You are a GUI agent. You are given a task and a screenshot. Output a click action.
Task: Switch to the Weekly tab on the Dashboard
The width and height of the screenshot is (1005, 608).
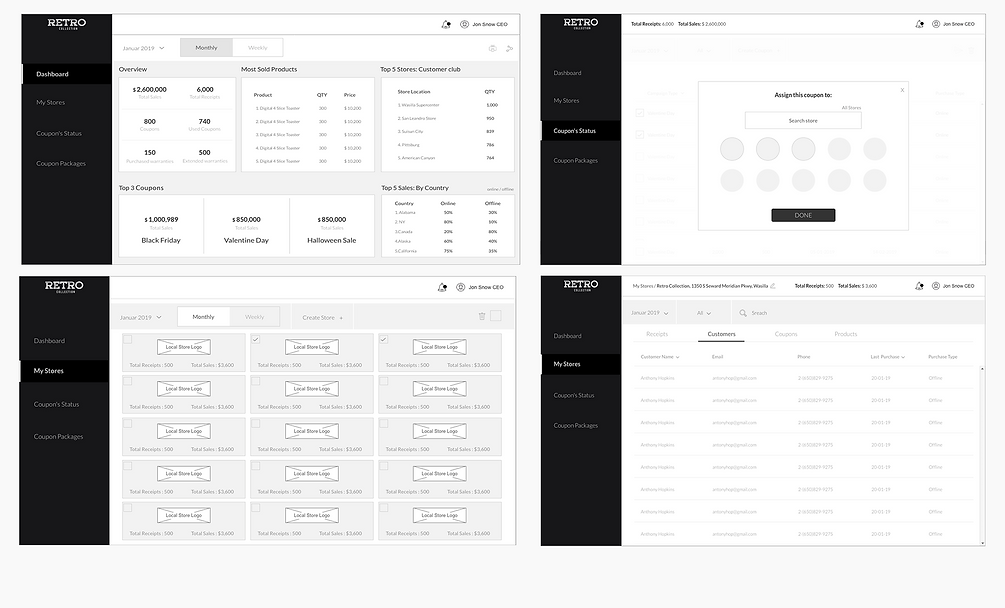tap(258, 47)
